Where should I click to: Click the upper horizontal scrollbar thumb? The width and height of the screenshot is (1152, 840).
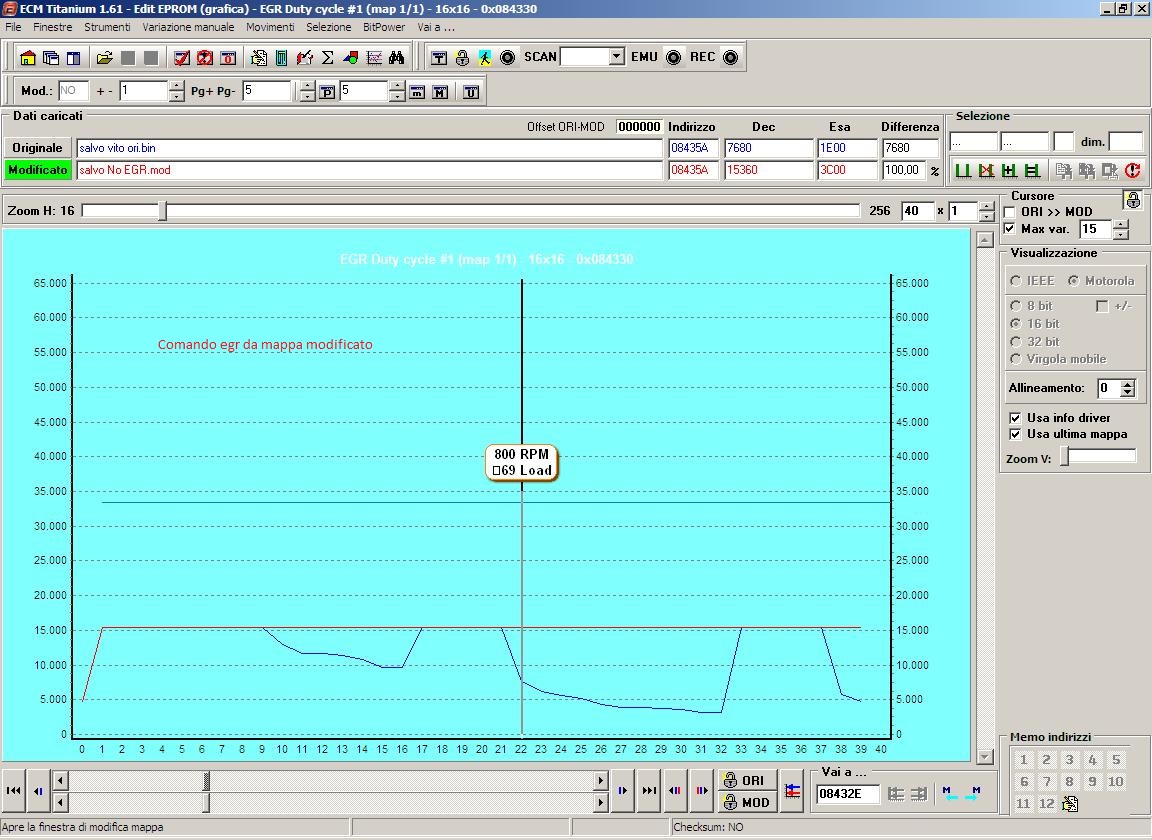[x=206, y=780]
